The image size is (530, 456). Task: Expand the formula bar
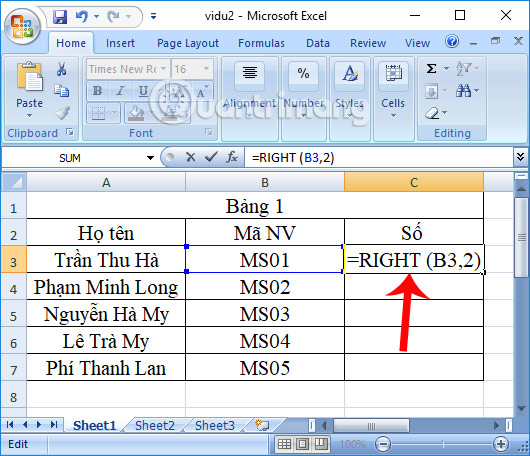pyautogui.click(x=521, y=157)
